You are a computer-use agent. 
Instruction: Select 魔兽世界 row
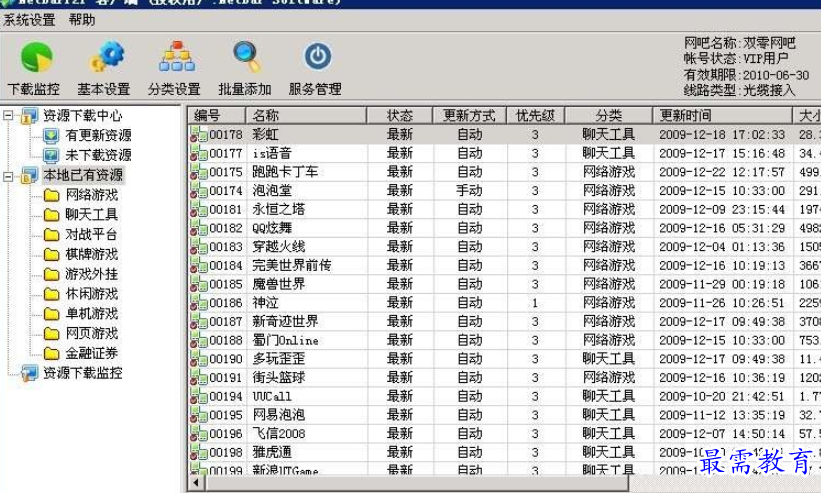(x=505, y=284)
